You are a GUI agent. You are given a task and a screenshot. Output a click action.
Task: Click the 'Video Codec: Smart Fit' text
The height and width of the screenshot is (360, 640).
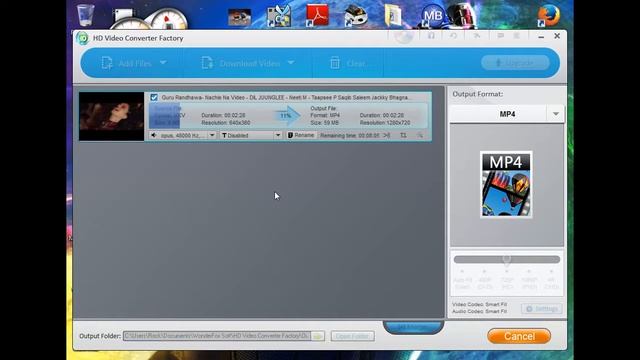click(480, 304)
